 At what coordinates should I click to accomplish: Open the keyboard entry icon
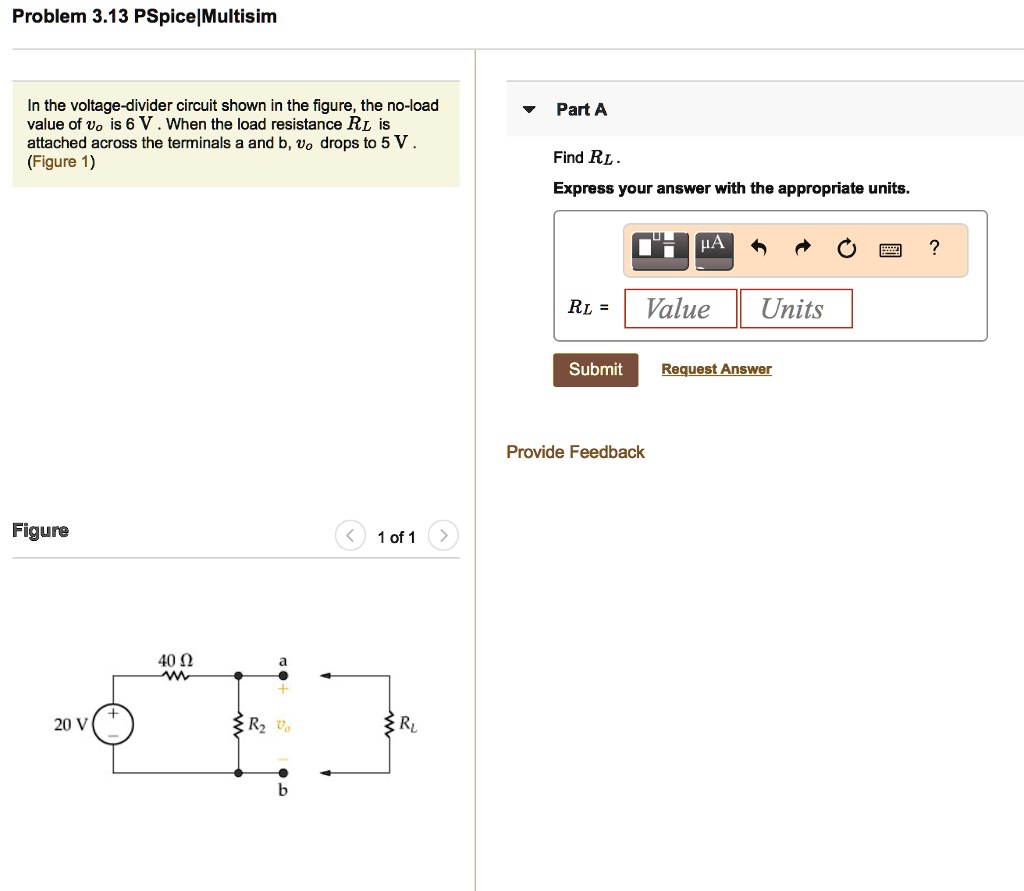tap(890, 248)
